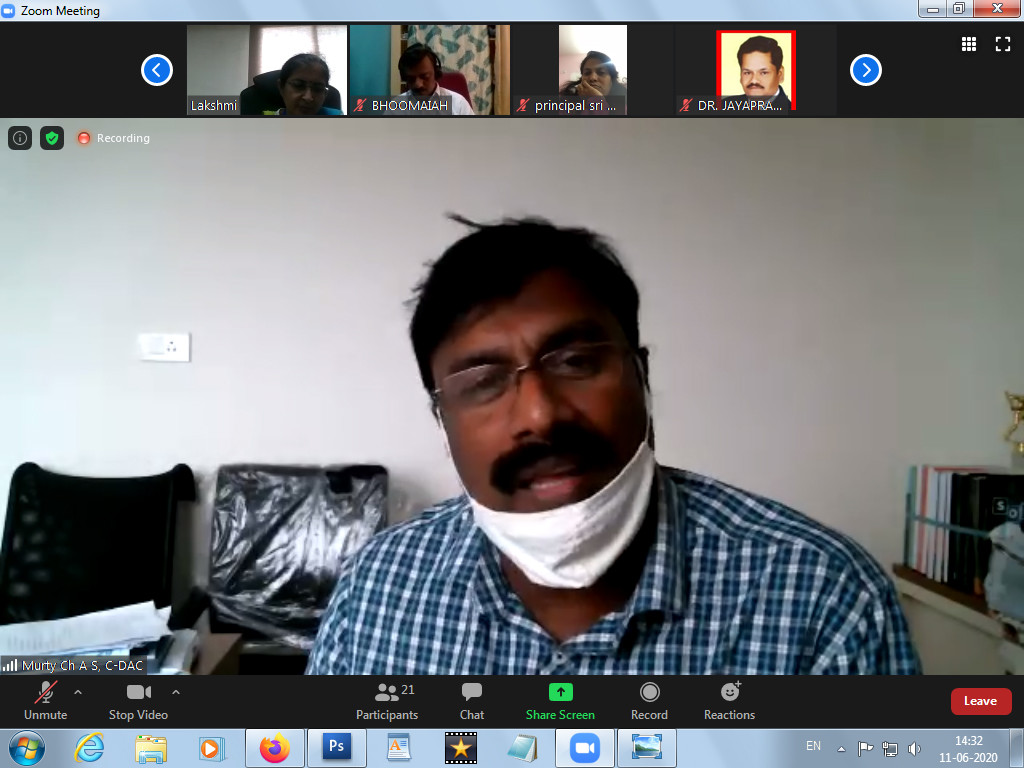Show hidden system tray icons arrow
The width and height of the screenshot is (1024, 768).
(842, 748)
